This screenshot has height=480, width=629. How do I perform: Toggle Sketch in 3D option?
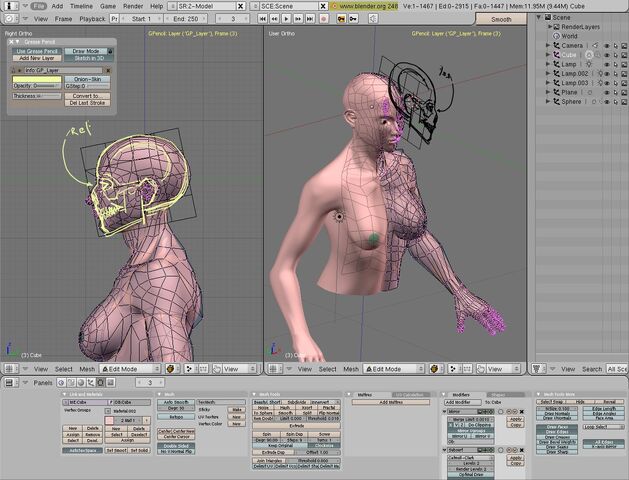tap(89, 58)
